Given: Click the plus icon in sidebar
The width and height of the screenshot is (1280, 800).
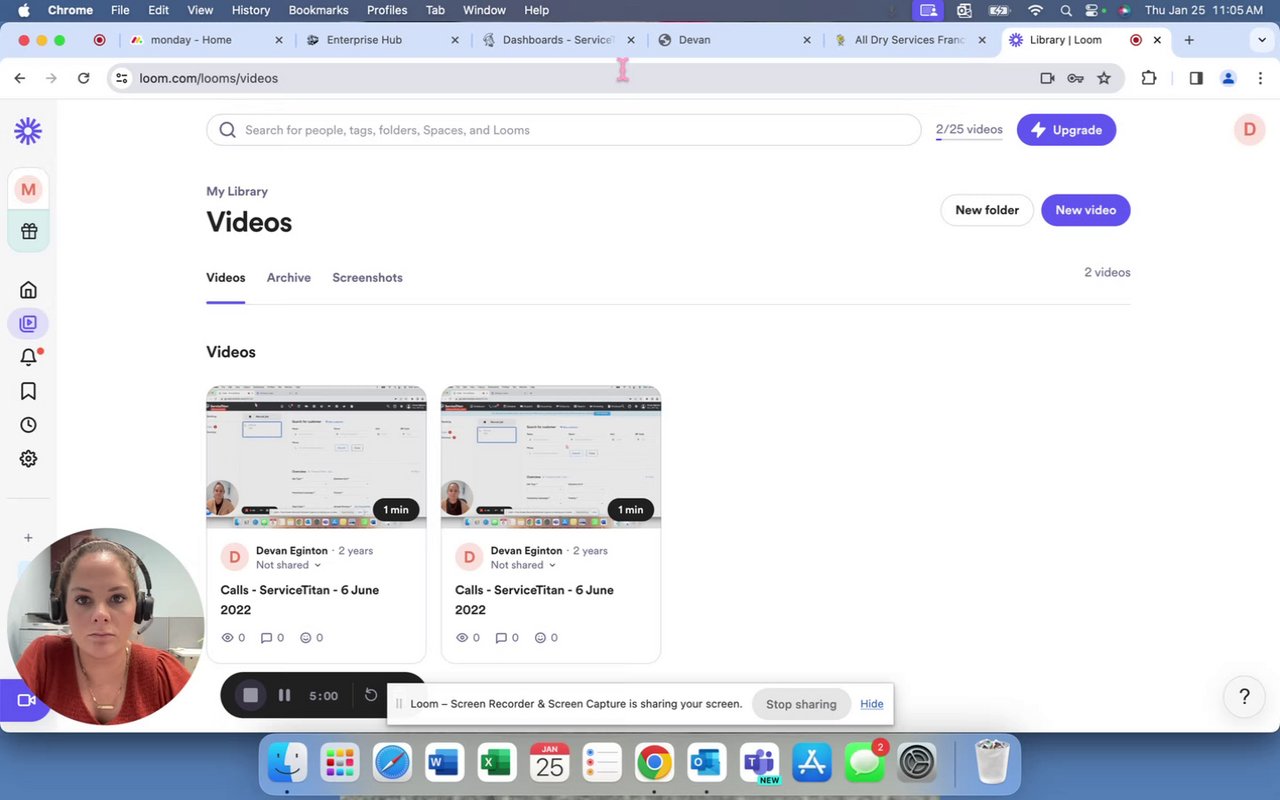Looking at the screenshot, I should 28,538.
